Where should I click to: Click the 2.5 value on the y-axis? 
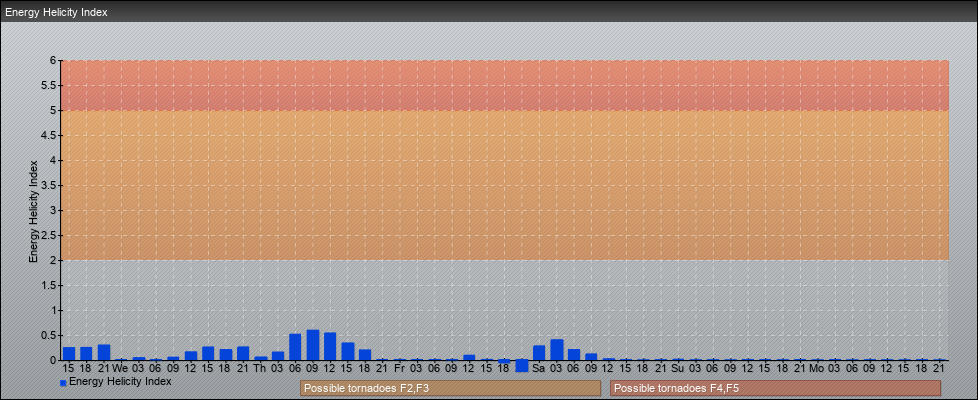click(49, 235)
